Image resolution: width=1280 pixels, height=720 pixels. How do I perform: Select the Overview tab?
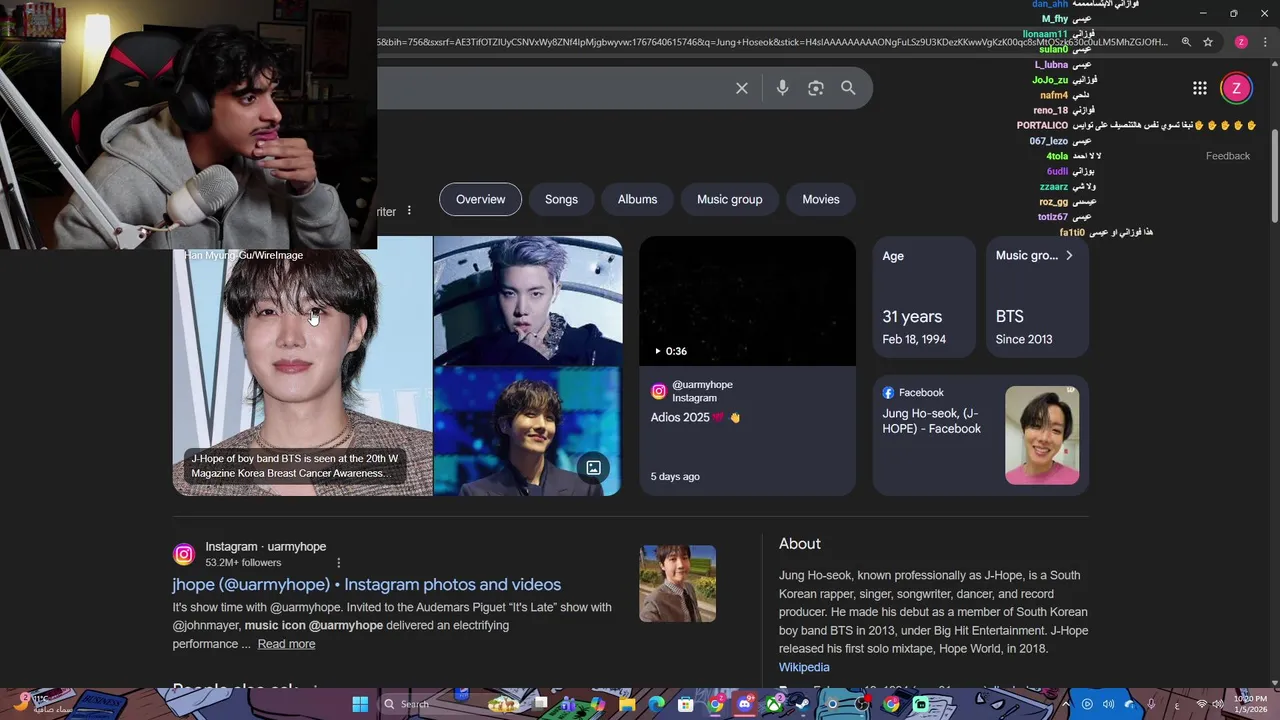(481, 199)
